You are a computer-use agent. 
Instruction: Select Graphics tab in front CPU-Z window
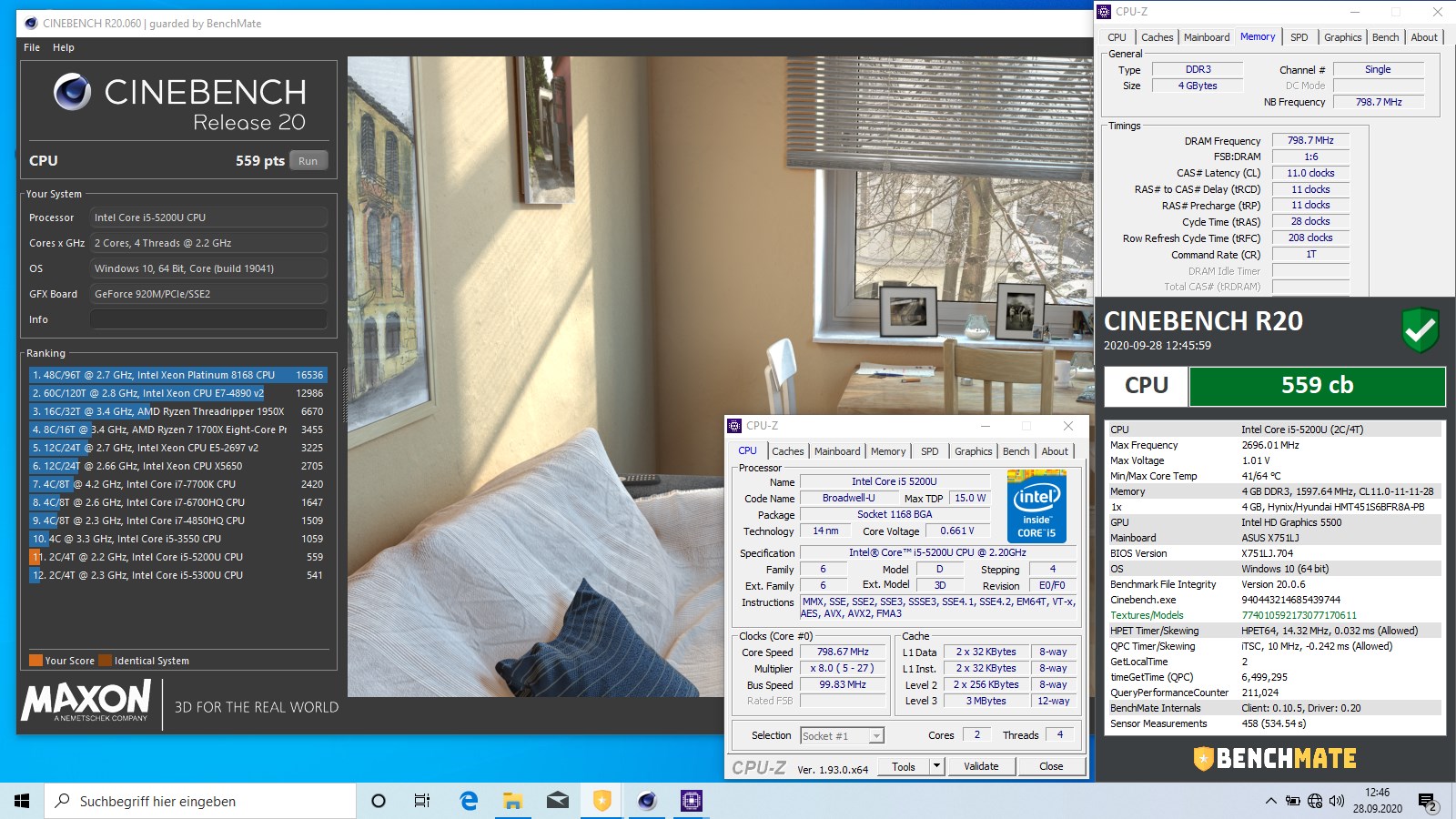click(x=973, y=451)
